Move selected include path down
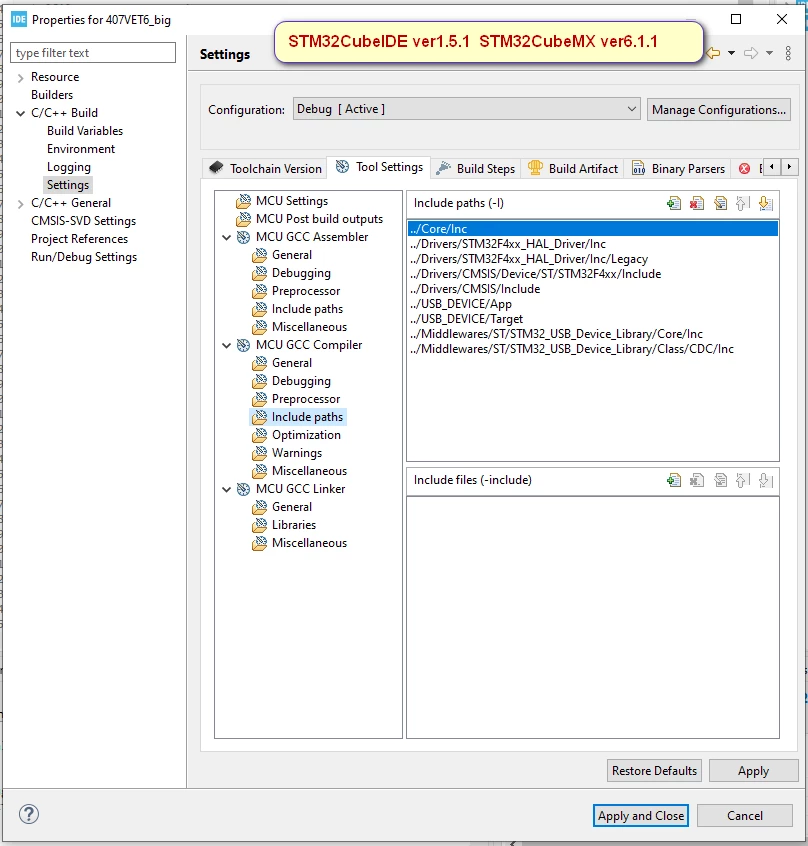 click(765, 203)
